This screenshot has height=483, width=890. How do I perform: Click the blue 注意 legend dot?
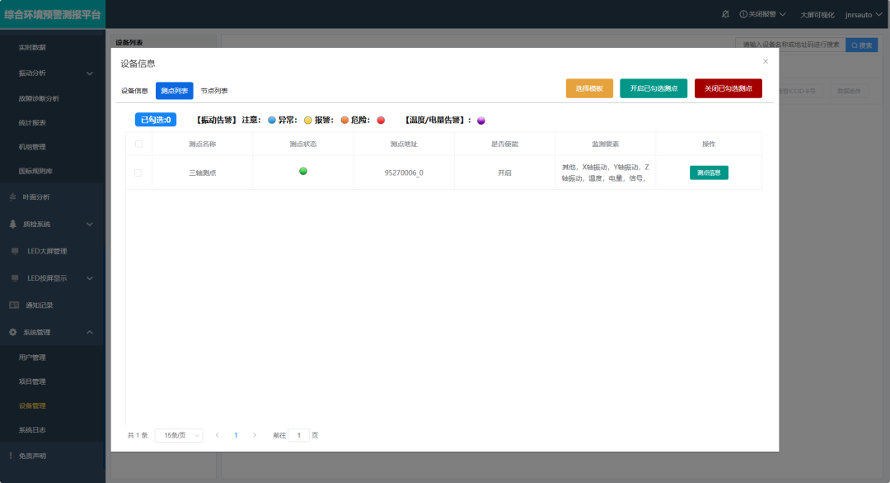pyautogui.click(x=272, y=120)
